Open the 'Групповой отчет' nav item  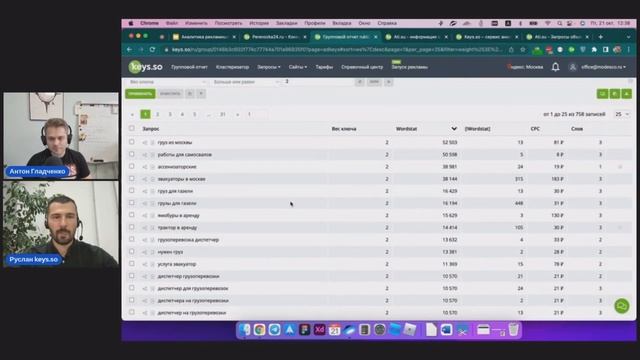point(189,67)
